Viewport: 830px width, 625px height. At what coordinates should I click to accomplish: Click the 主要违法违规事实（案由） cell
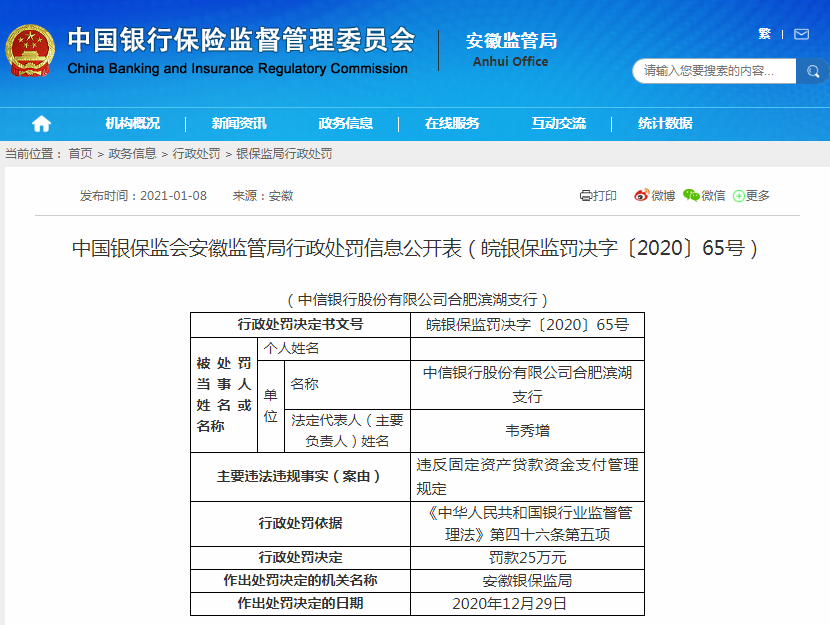pyautogui.click(x=300, y=477)
